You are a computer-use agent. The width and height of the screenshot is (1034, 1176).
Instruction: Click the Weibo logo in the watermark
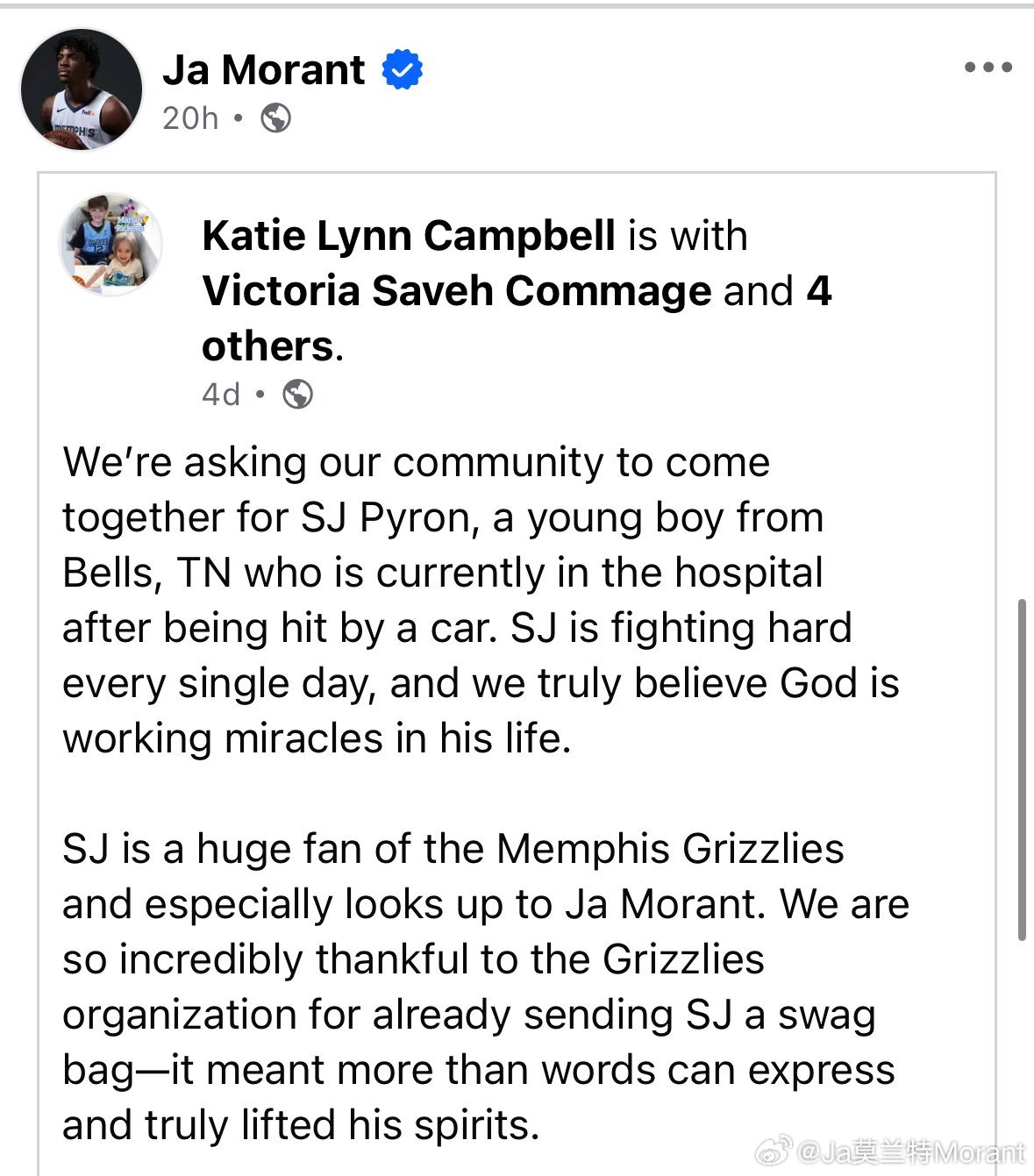point(774,1151)
